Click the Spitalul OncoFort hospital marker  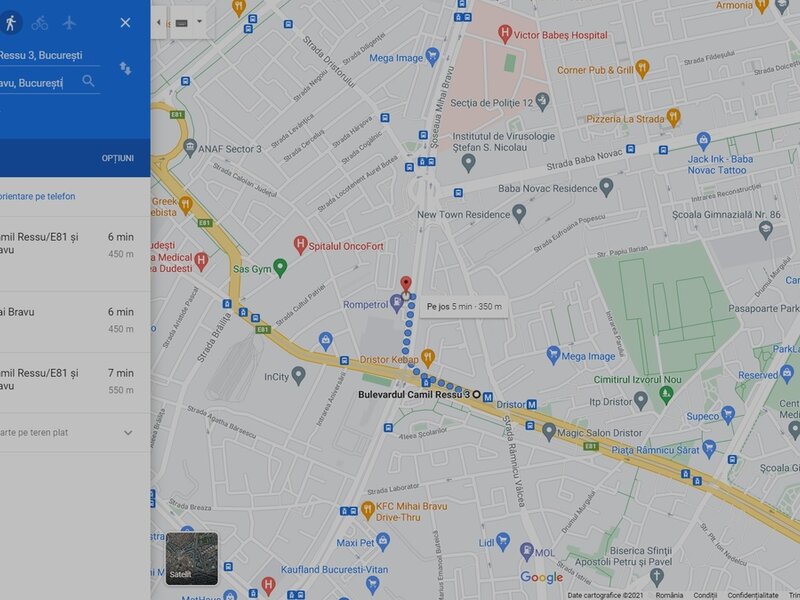coord(301,245)
